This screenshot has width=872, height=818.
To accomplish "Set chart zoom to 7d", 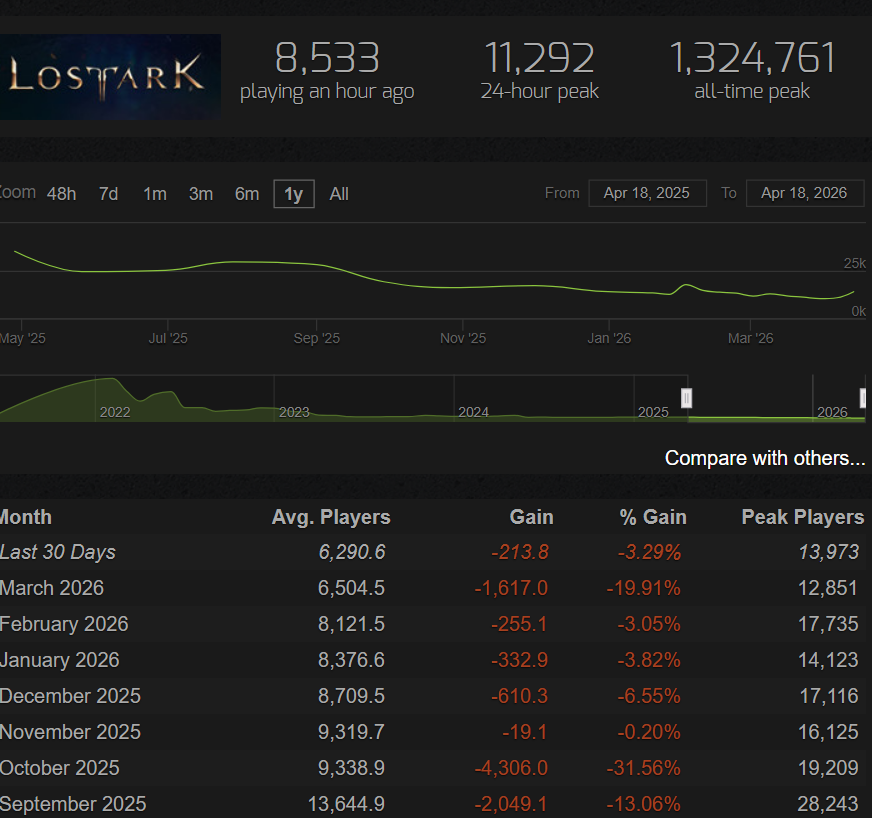I will point(108,194).
